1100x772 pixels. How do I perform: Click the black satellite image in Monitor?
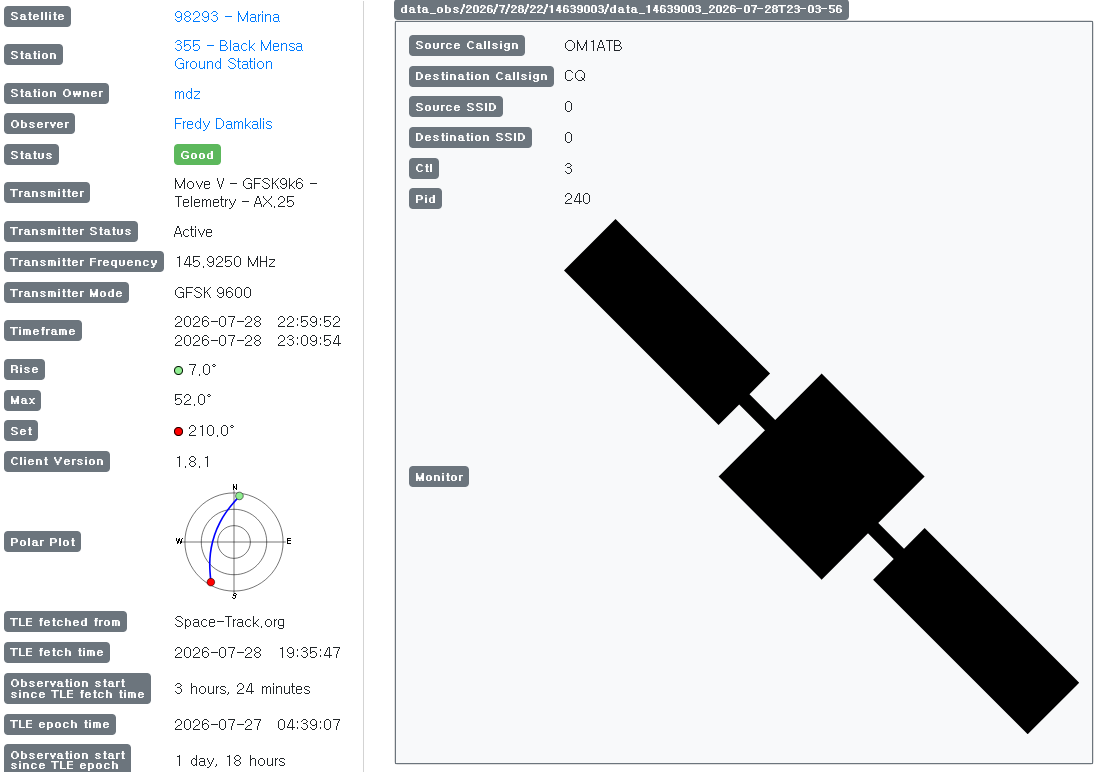point(821,477)
